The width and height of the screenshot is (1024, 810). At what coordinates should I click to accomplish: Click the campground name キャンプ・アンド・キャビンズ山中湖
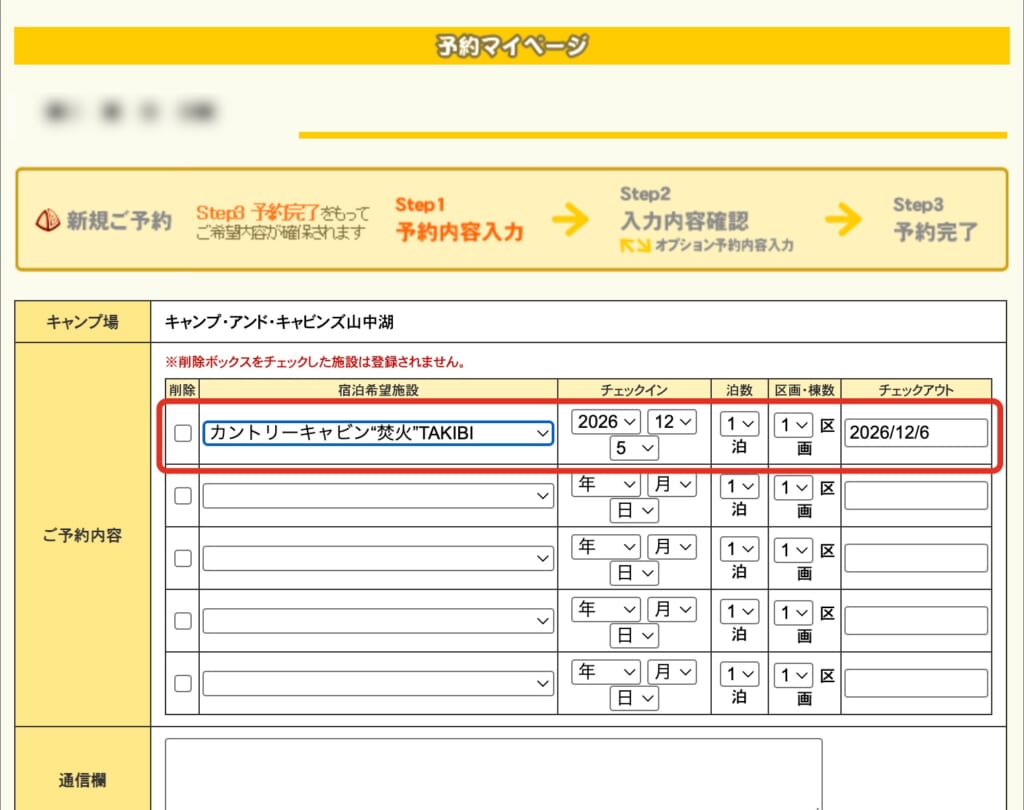pyautogui.click(x=279, y=322)
